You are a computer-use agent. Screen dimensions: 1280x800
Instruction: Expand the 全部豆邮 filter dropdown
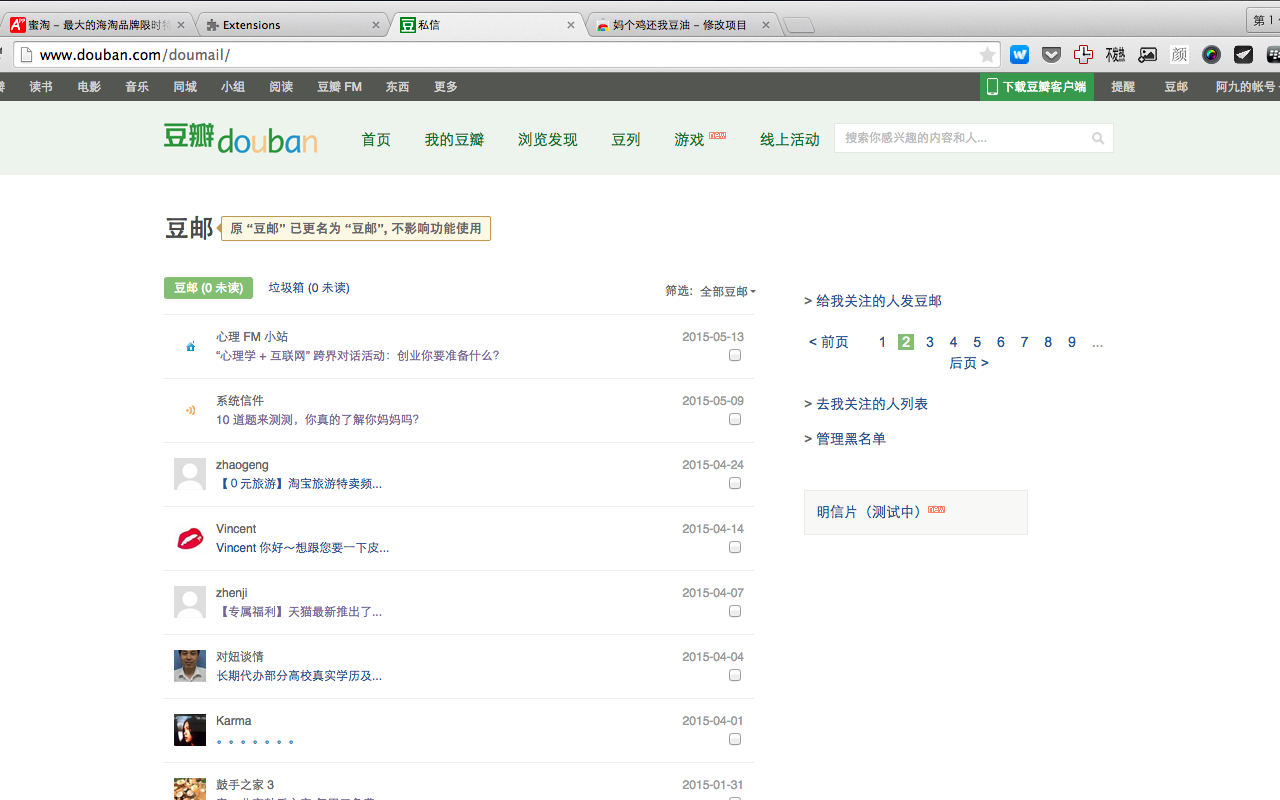tap(727, 292)
